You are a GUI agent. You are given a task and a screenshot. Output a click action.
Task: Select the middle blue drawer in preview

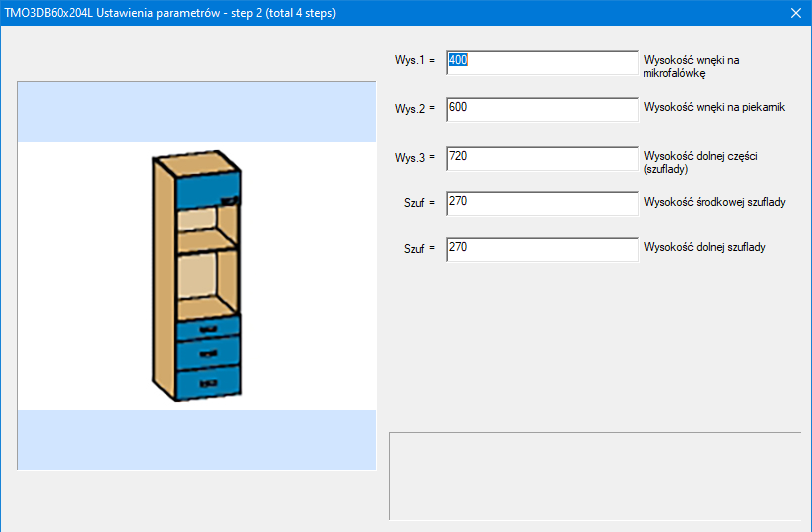point(209,351)
